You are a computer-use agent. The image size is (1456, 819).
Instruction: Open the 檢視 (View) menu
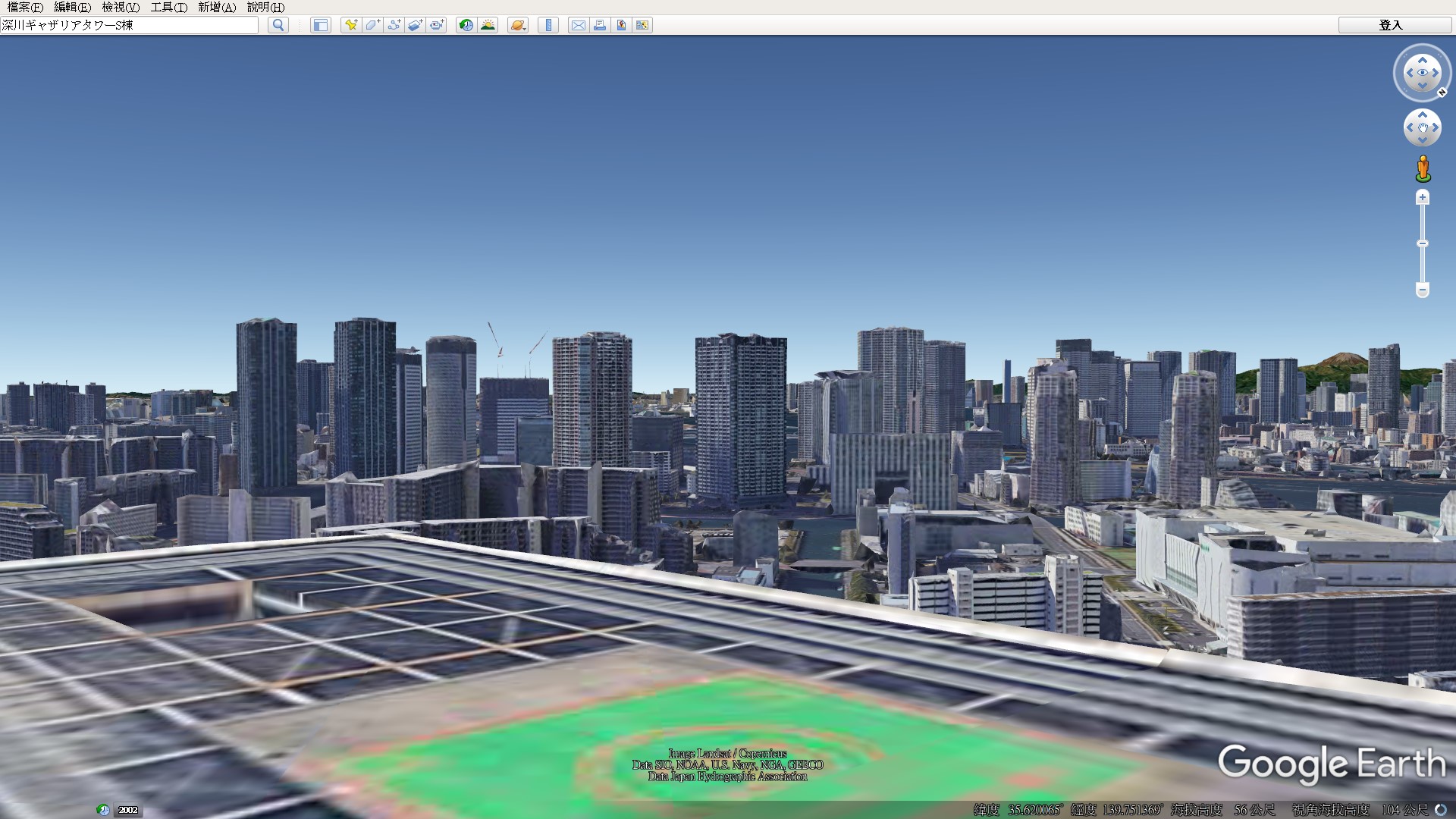pos(121,7)
